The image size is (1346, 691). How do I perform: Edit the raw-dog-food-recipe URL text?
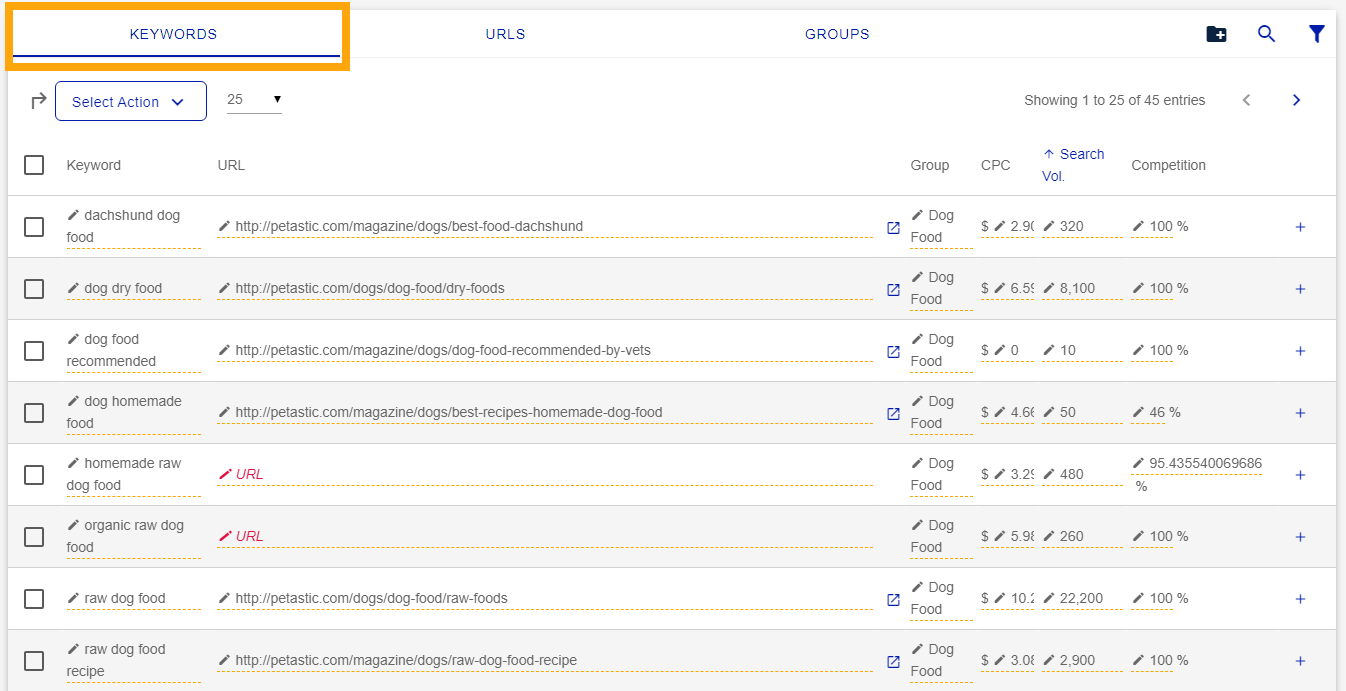pyautogui.click(x=406, y=660)
